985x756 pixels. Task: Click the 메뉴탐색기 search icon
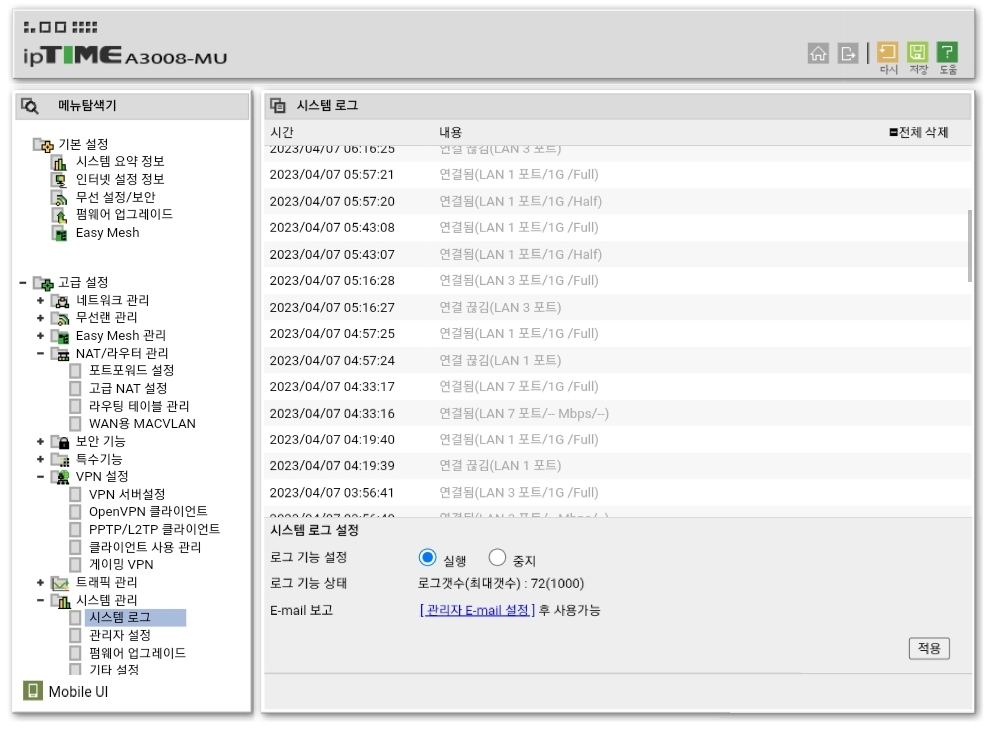coord(30,106)
